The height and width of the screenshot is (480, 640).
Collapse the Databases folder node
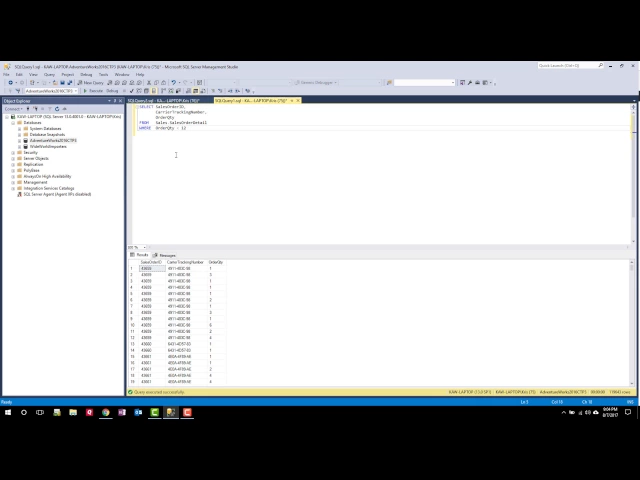coord(13,122)
